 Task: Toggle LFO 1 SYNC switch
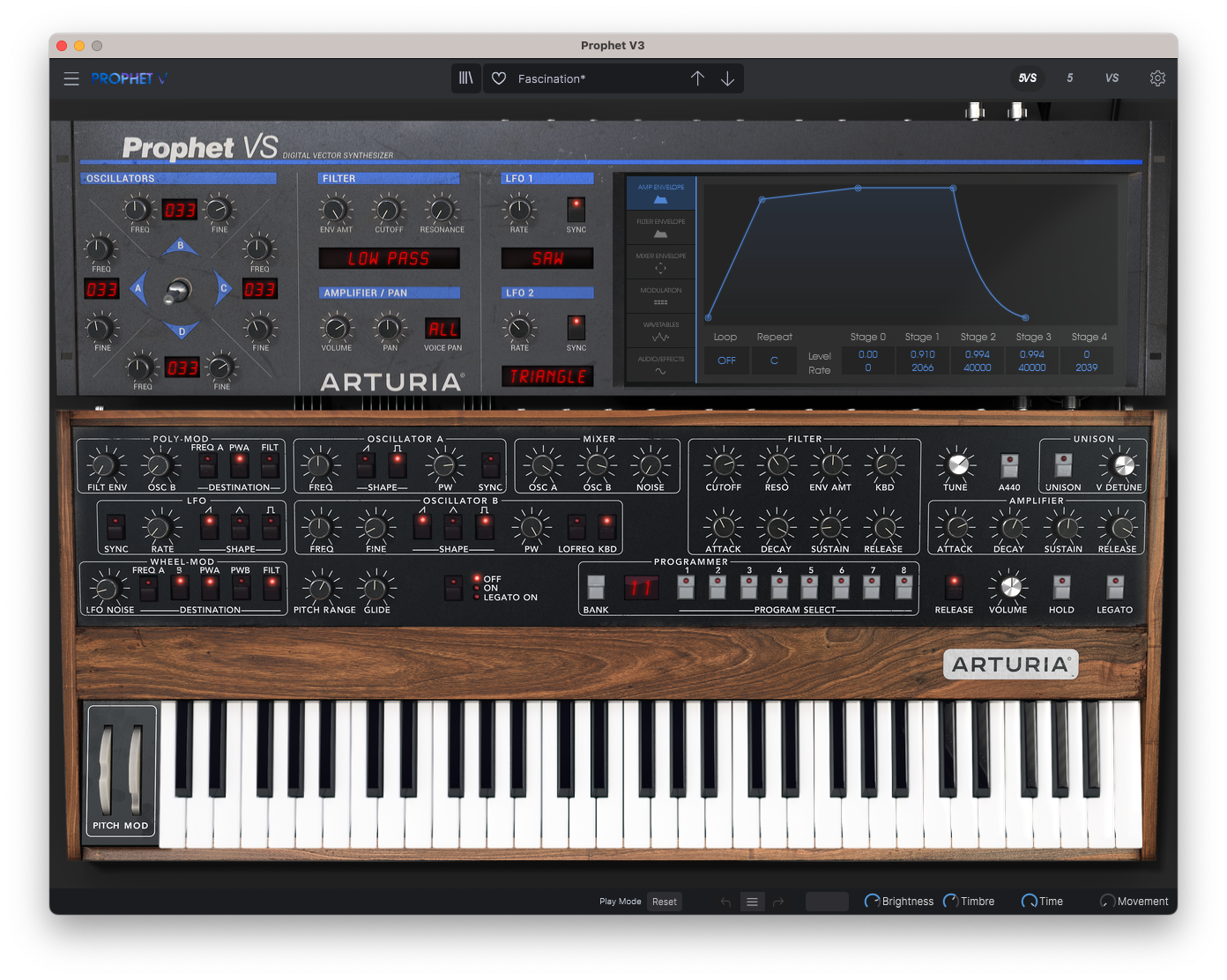click(x=576, y=210)
